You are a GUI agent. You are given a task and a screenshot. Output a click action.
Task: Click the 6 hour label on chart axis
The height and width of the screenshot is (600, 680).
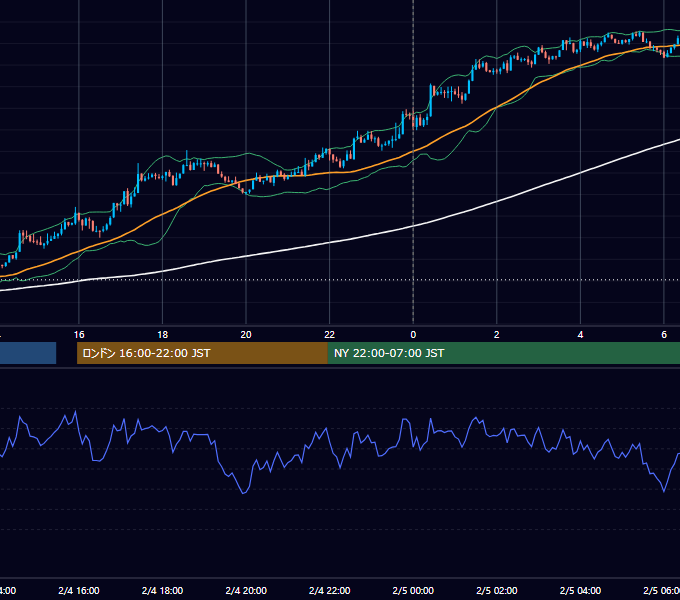664,335
